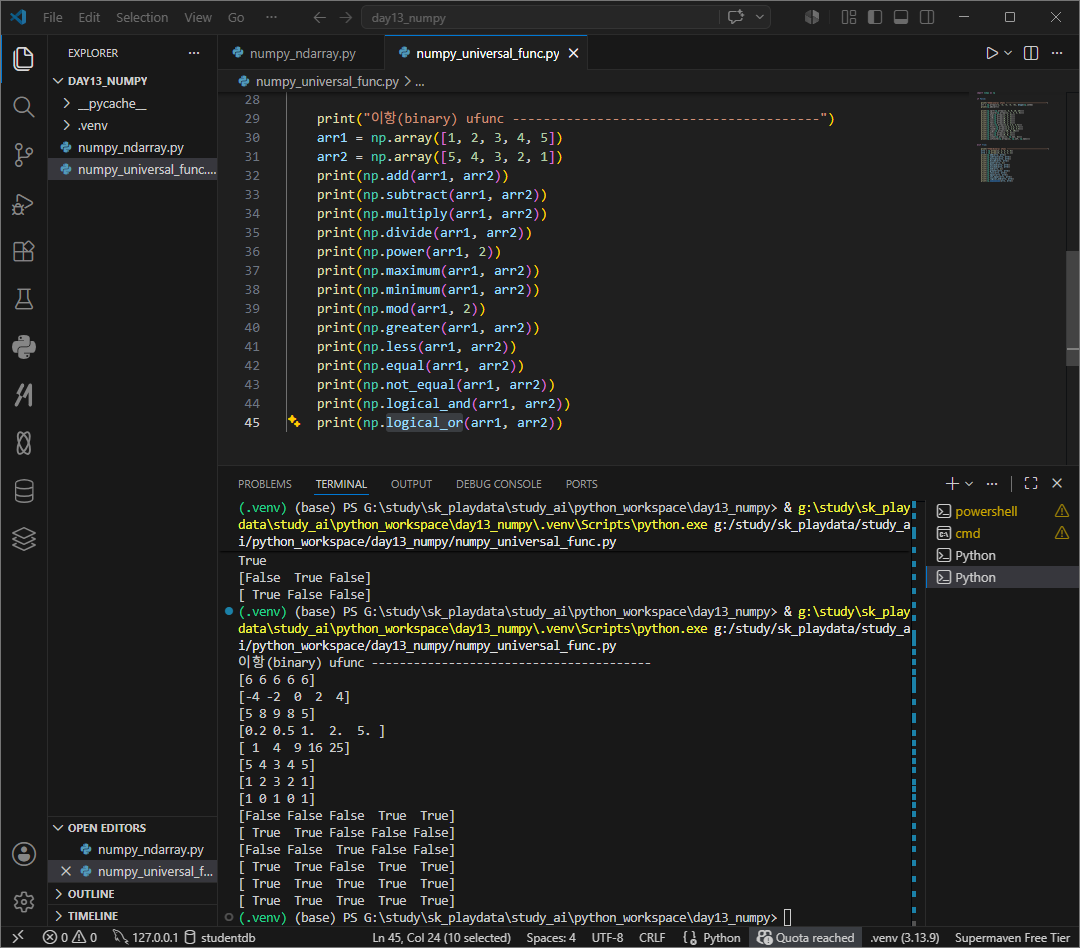Open the File menu
The width and height of the screenshot is (1080, 948).
(52, 17)
